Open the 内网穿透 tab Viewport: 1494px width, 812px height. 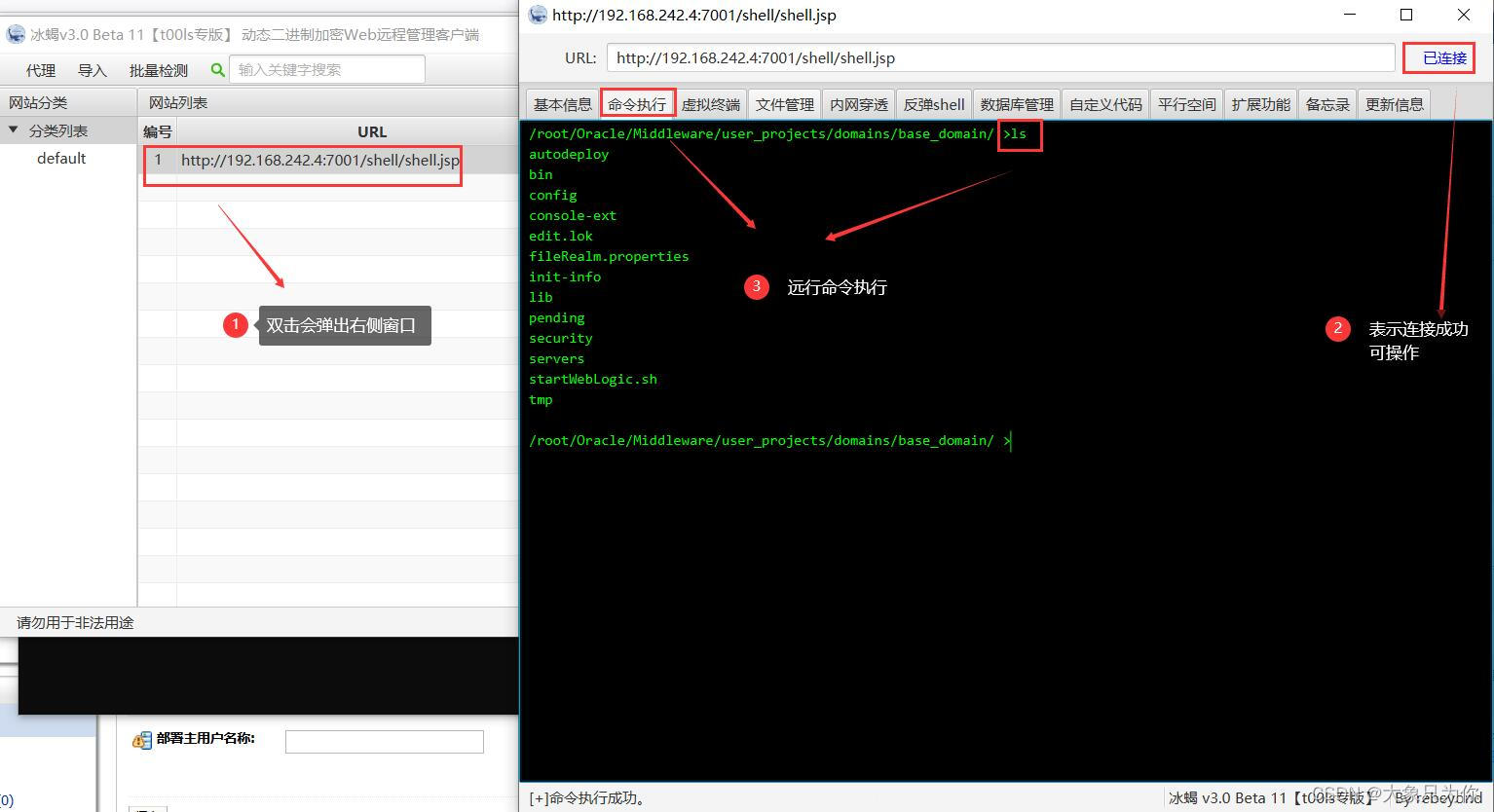[859, 104]
